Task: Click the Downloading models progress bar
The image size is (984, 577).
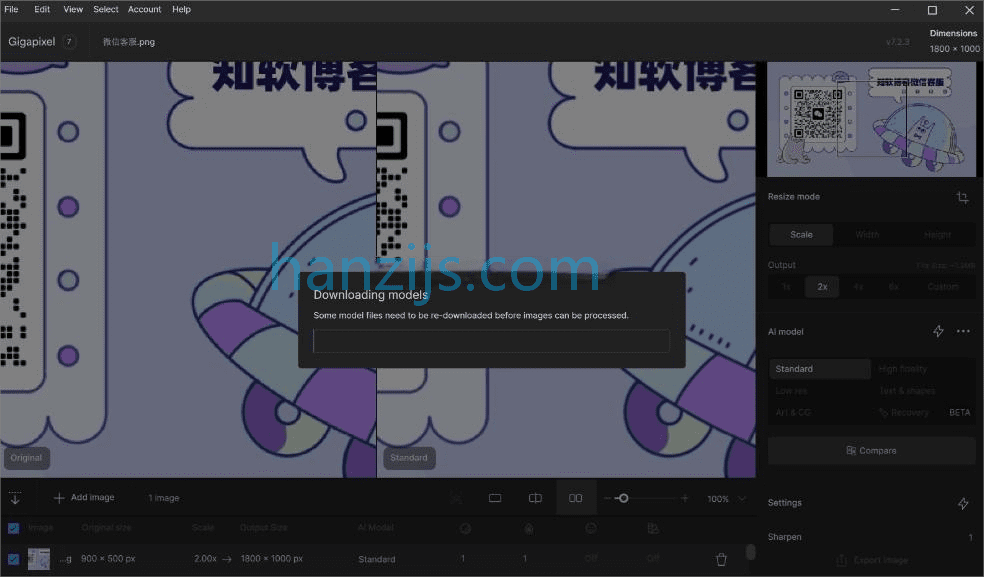Action: 491,341
